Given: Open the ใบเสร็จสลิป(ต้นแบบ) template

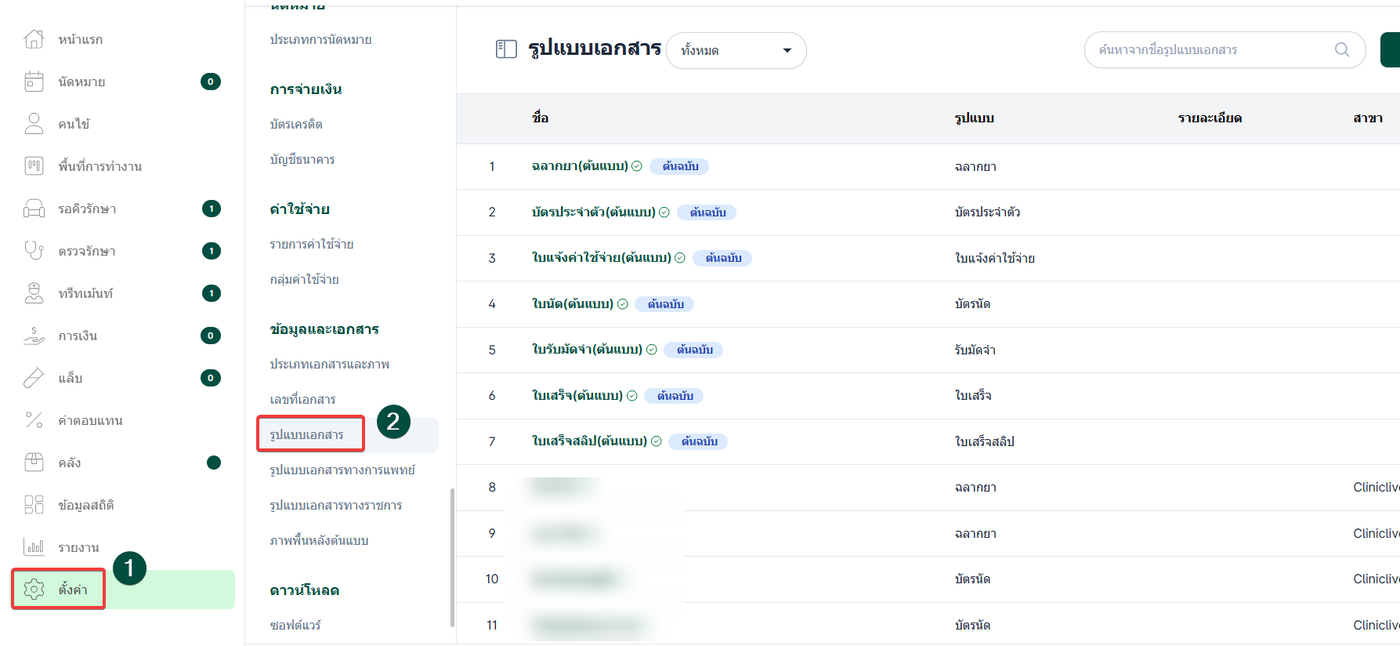Looking at the screenshot, I should tap(589, 441).
